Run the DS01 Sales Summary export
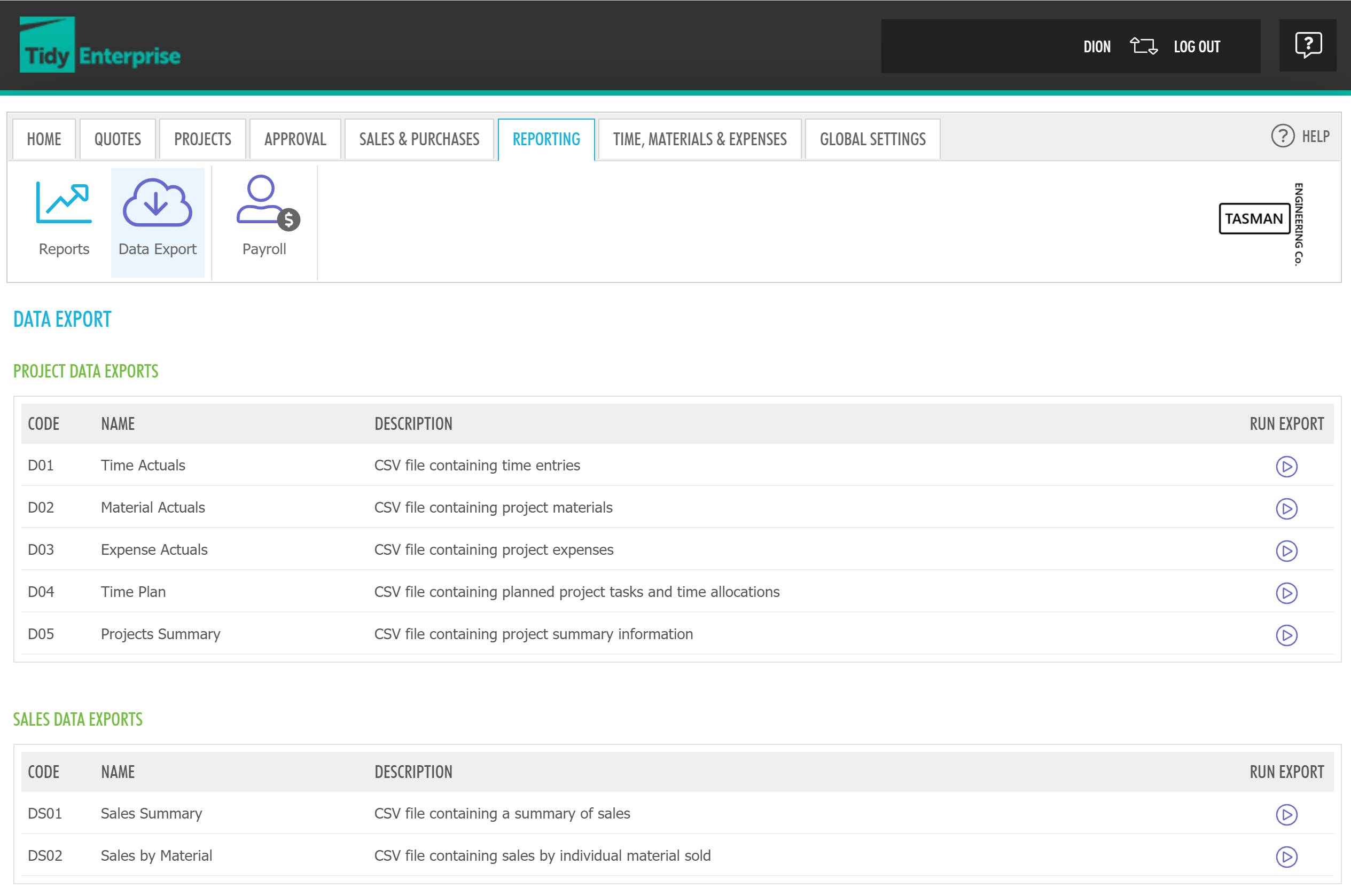 (x=1286, y=815)
